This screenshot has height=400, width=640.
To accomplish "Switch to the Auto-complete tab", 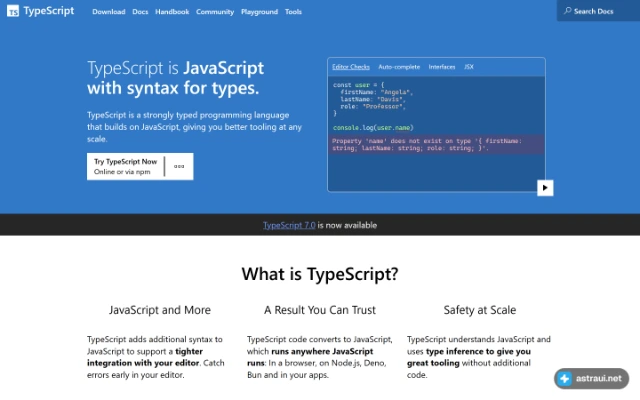I will click(x=399, y=67).
